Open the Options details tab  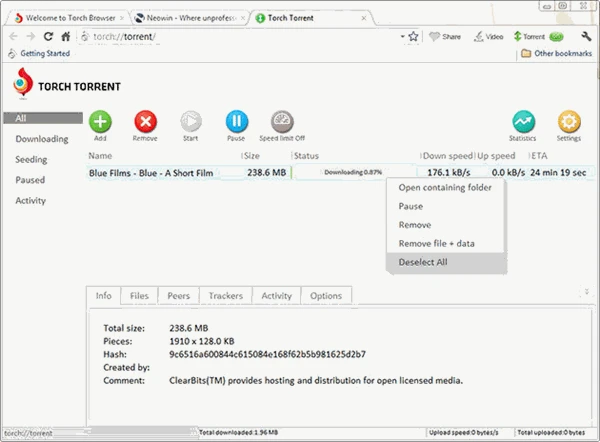click(326, 296)
